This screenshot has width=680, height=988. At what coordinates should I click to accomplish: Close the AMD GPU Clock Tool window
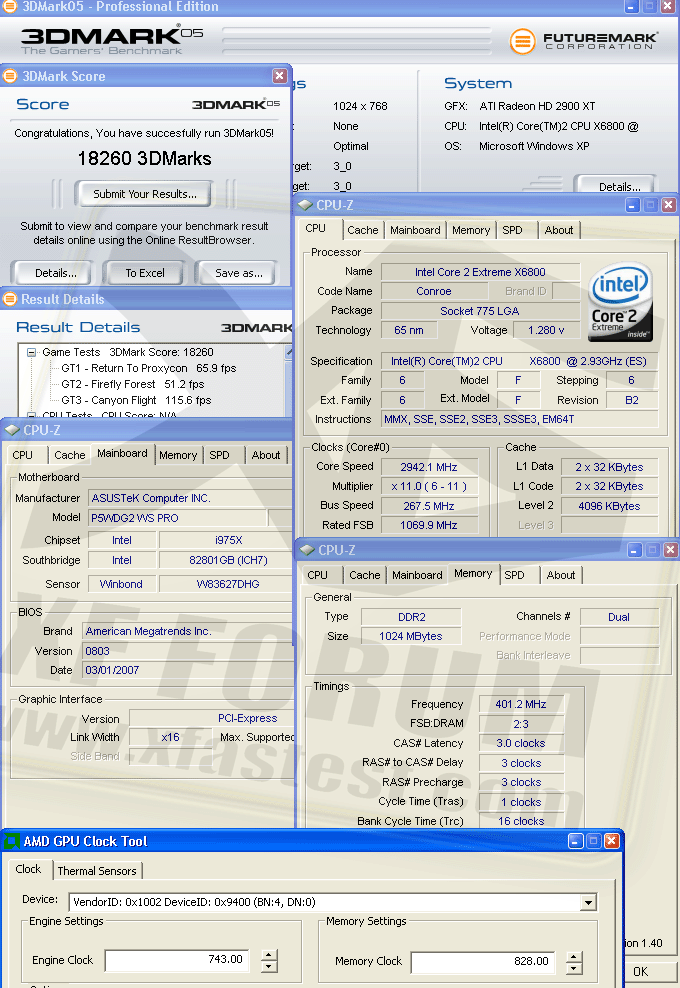(611, 841)
